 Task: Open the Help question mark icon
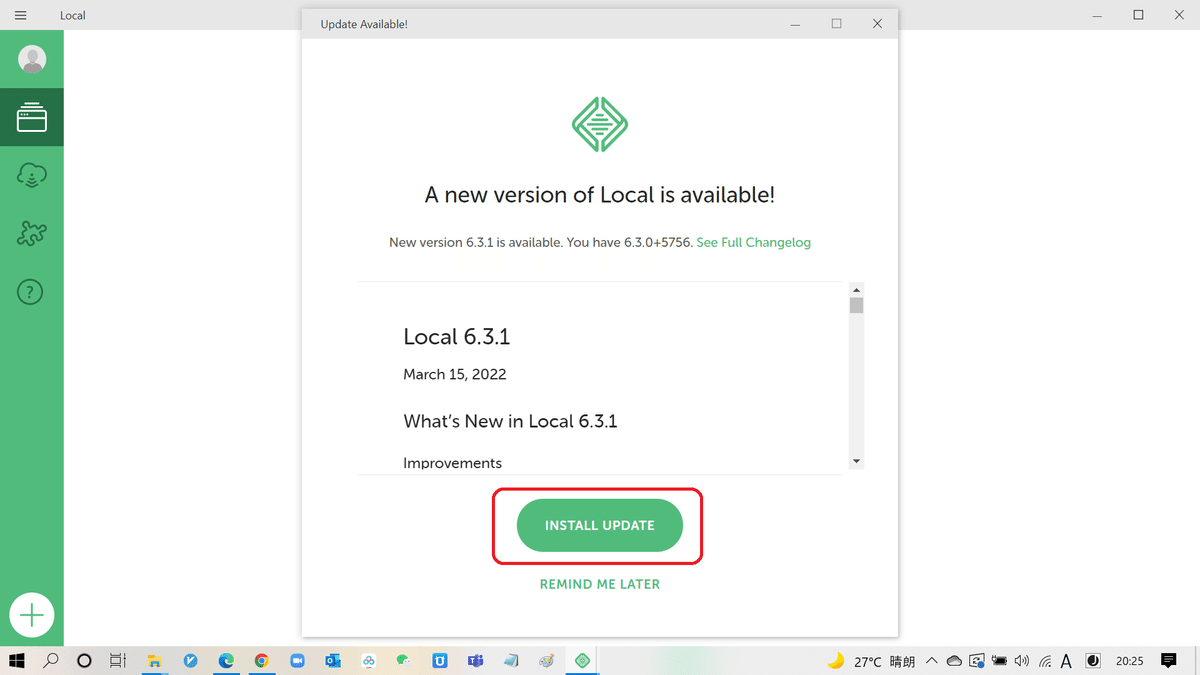(x=32, y=292)
